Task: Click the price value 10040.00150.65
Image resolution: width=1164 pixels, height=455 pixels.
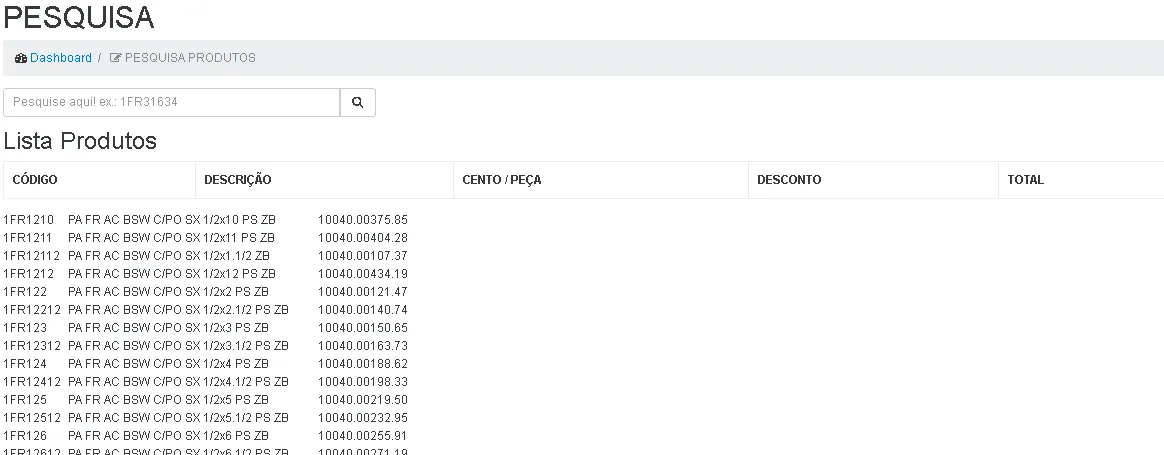Action: (x=362, y=328)
